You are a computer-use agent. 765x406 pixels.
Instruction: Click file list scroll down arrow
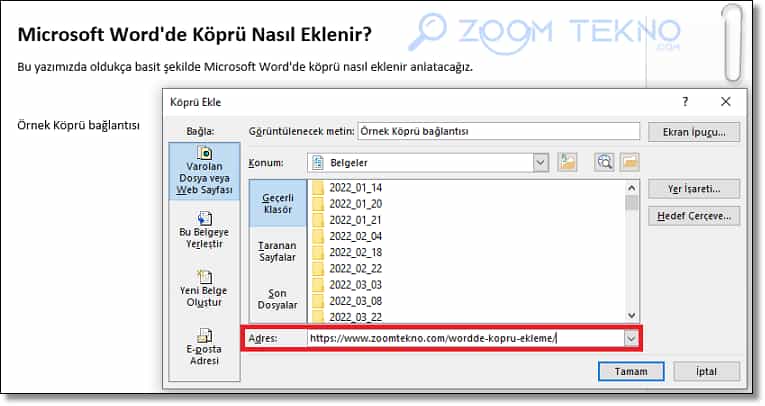coord(631,315)
